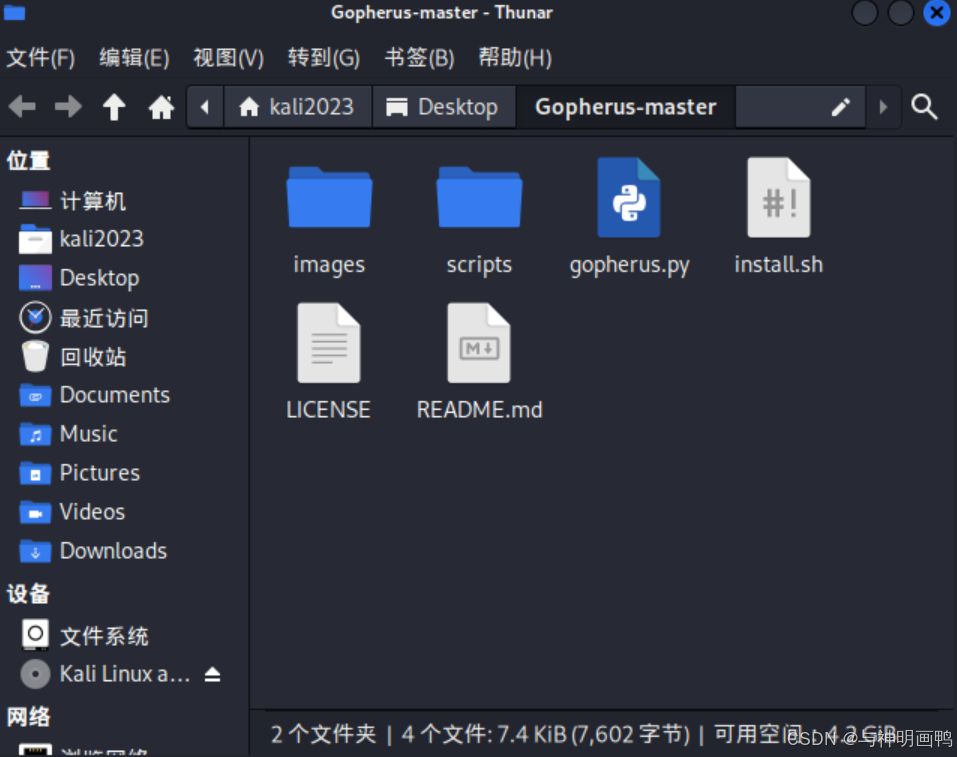This screenshot has height=757, width=957.
Task: Select the README.md markdown icon
Action: (x=479, y=342)
